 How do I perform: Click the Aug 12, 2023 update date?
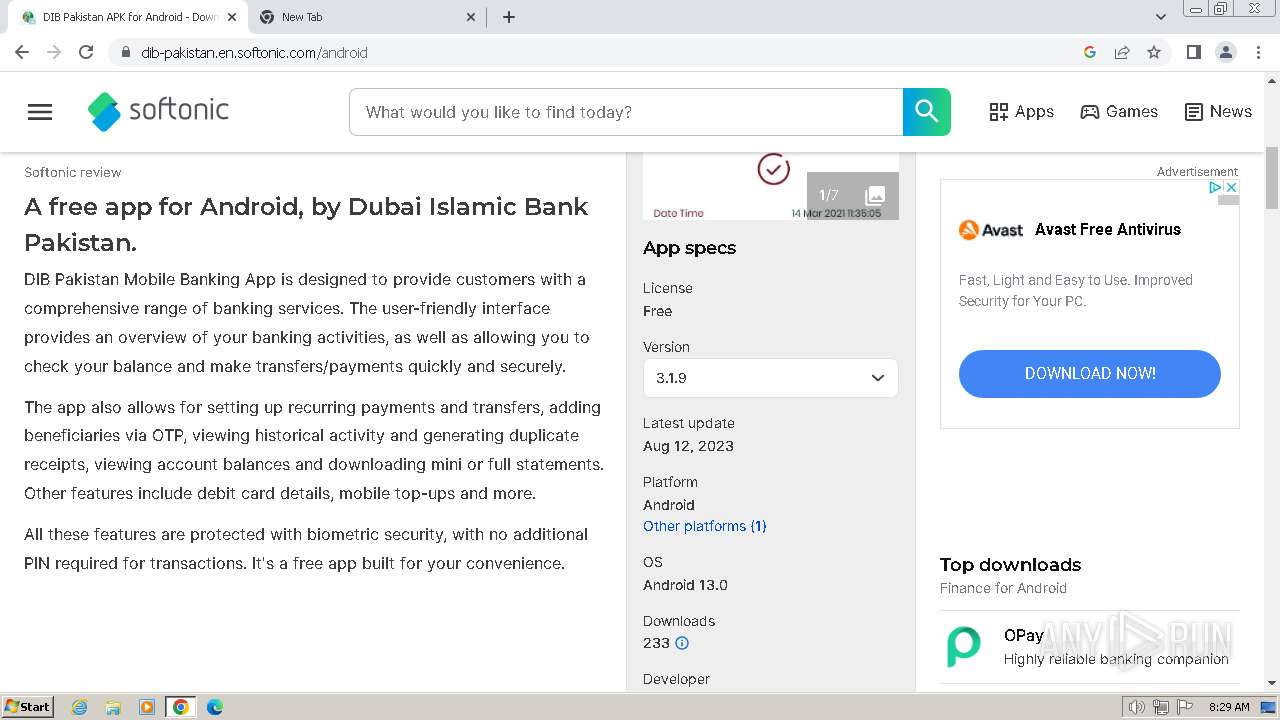pyautogui.click(x=688, y=446)
